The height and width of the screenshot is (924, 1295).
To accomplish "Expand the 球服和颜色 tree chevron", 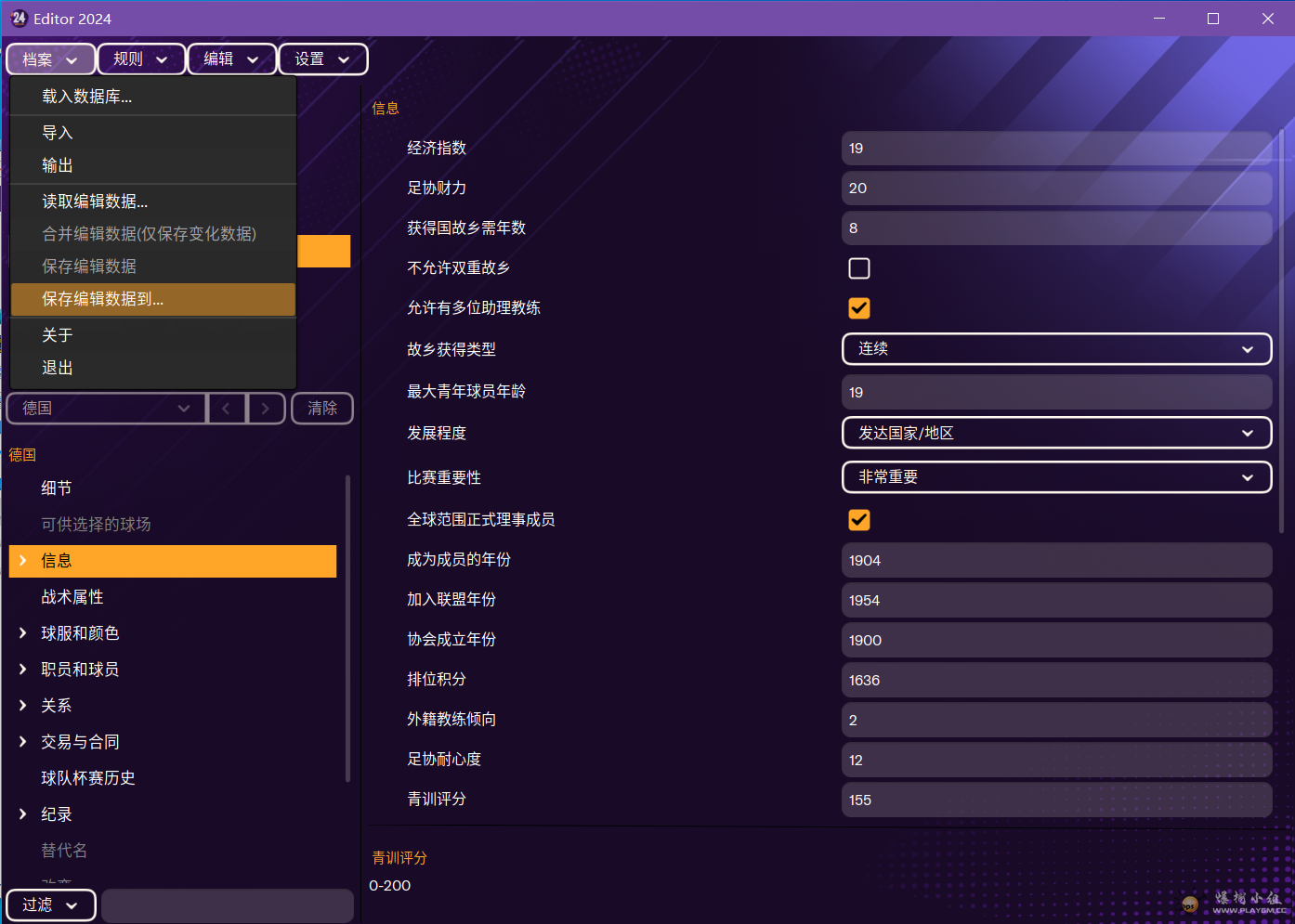I will coord(23,633).
